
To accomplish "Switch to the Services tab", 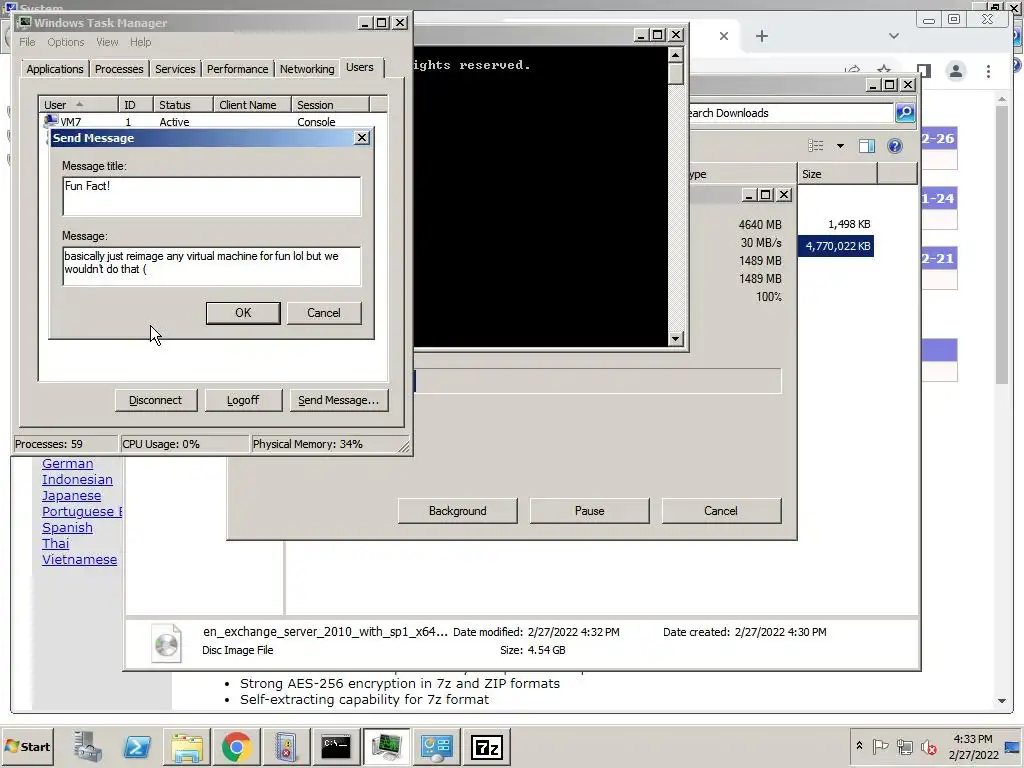I will point(175,69).
